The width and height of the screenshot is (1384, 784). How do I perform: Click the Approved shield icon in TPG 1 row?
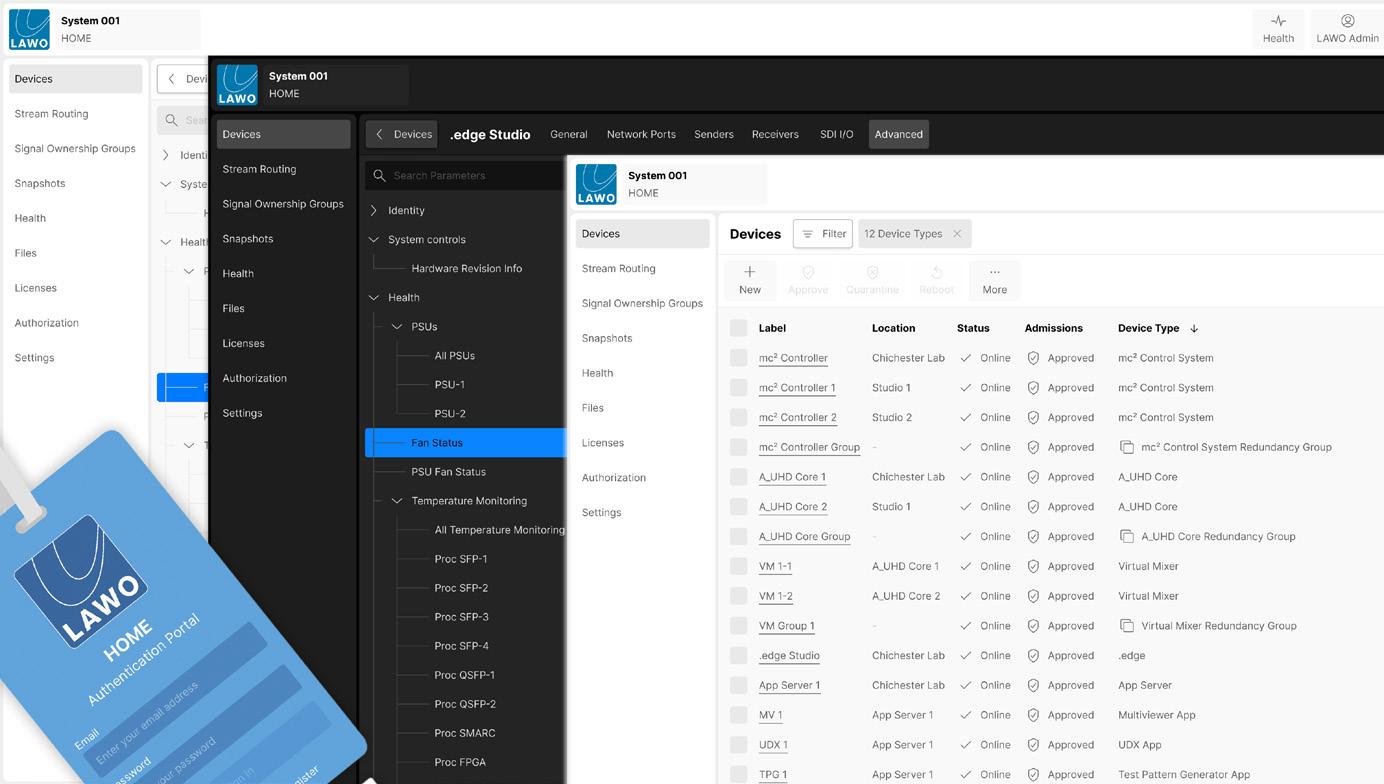1034,774
